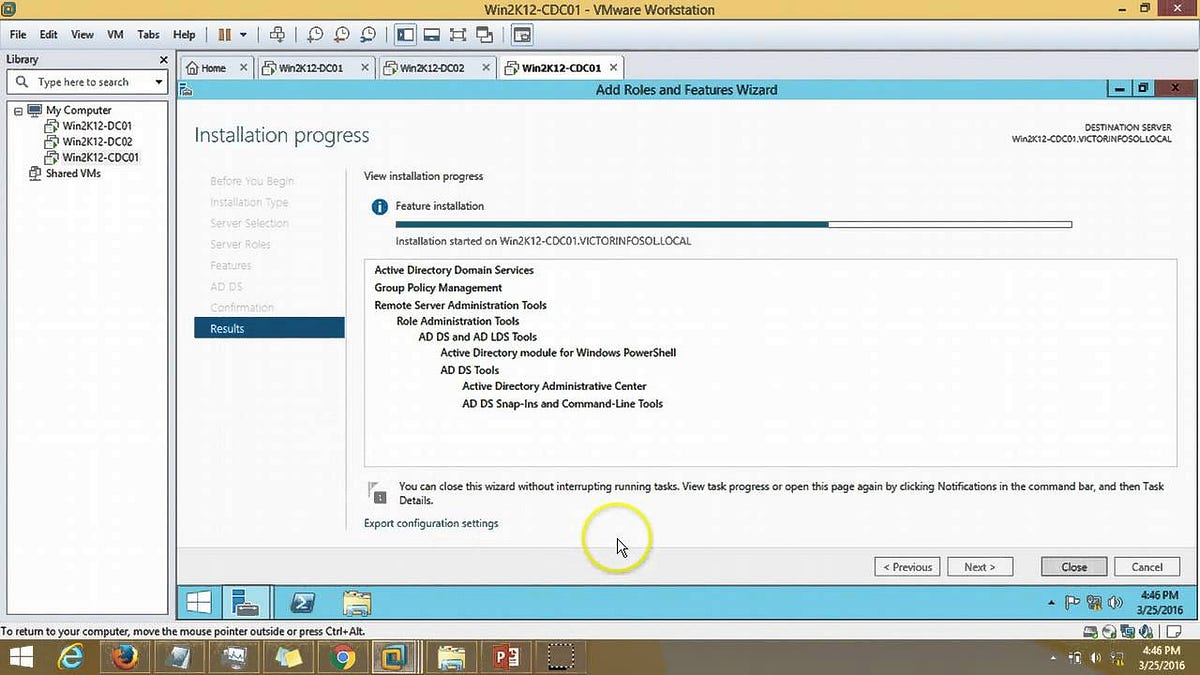
Task: Click the Export configuration settings link
Action: click(430, 523)
